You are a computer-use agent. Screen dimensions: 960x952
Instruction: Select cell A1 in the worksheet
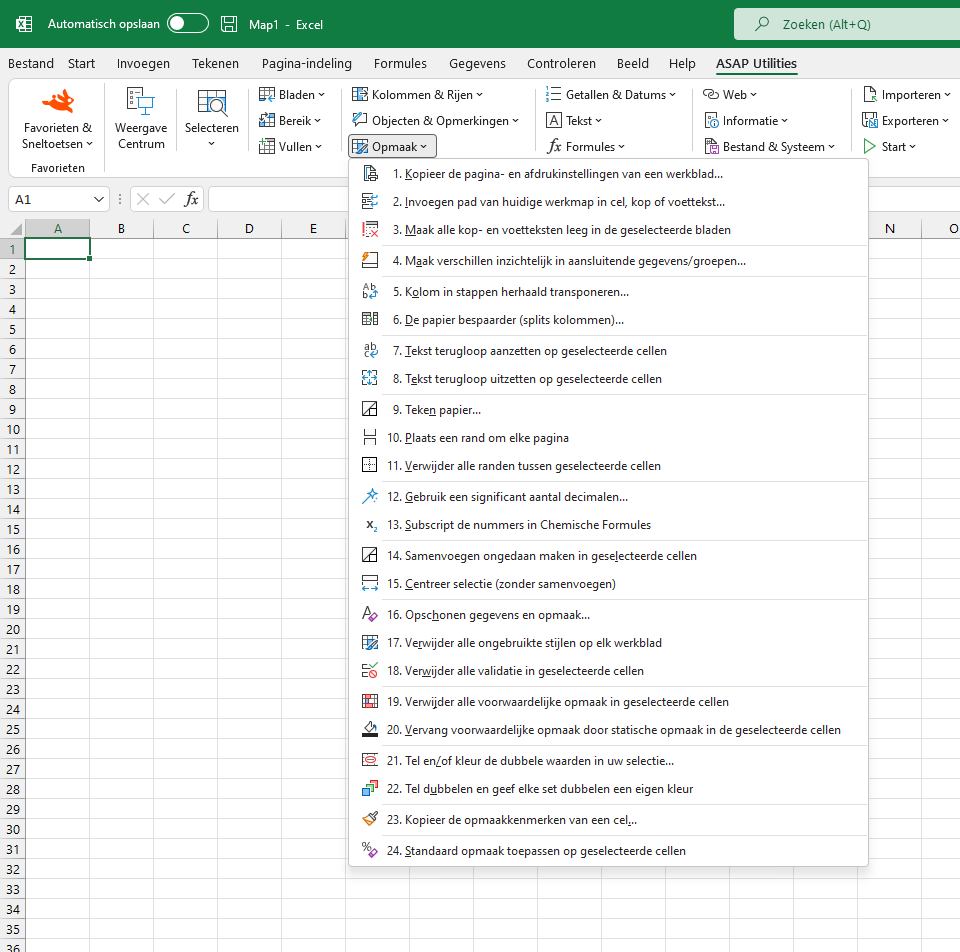point(58,249)
